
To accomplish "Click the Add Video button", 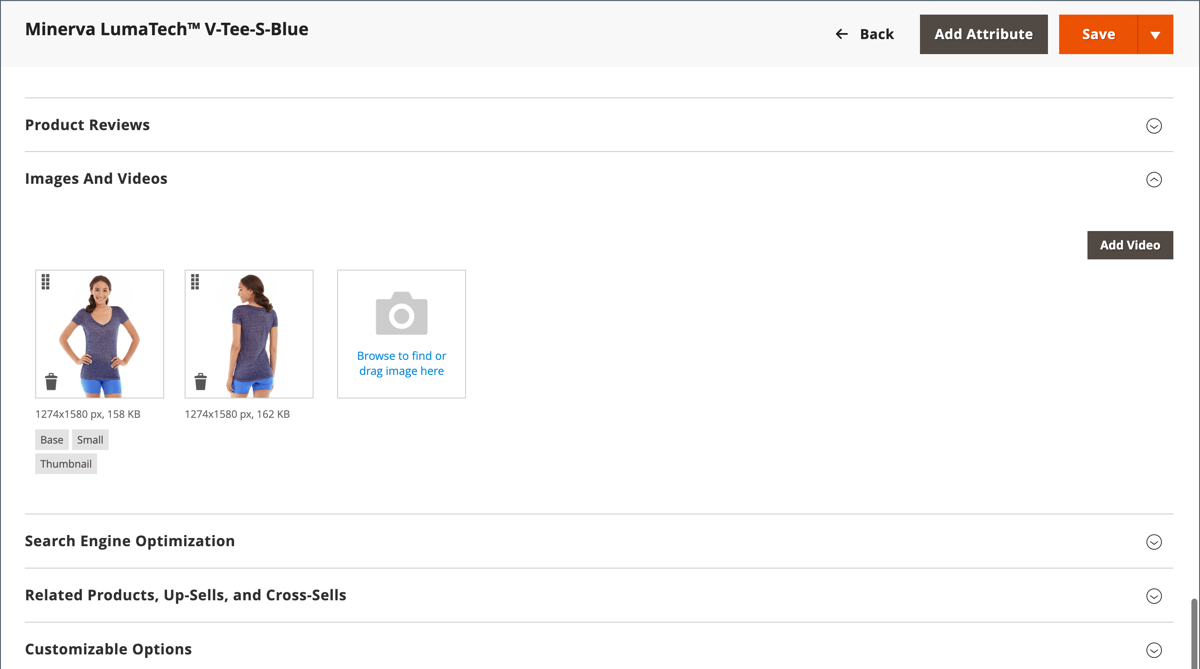I will click(x=1130, y=244).
